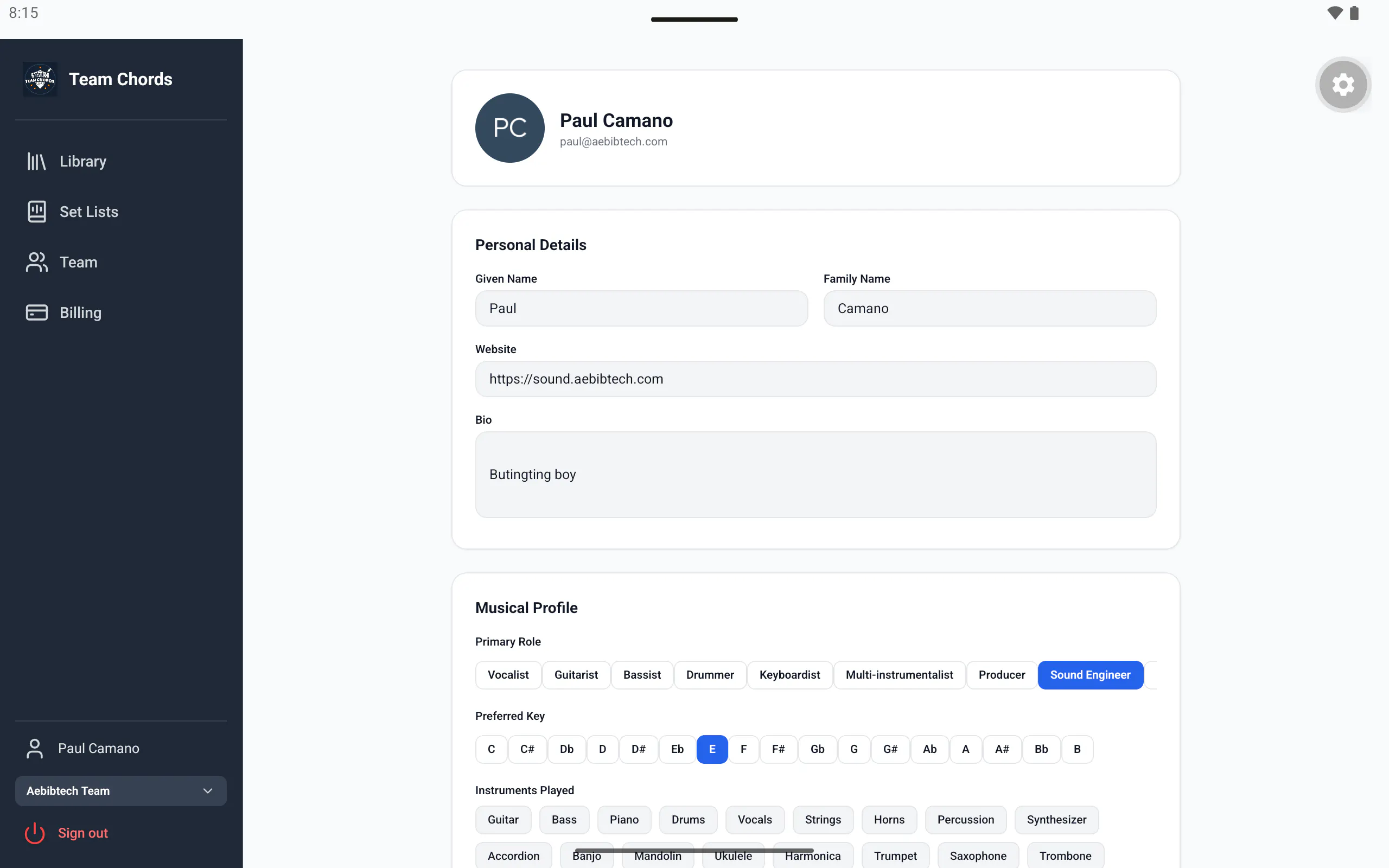Click the Billing card icon
The height and width of the screenshot is (868, 1389).
point(37,313)
